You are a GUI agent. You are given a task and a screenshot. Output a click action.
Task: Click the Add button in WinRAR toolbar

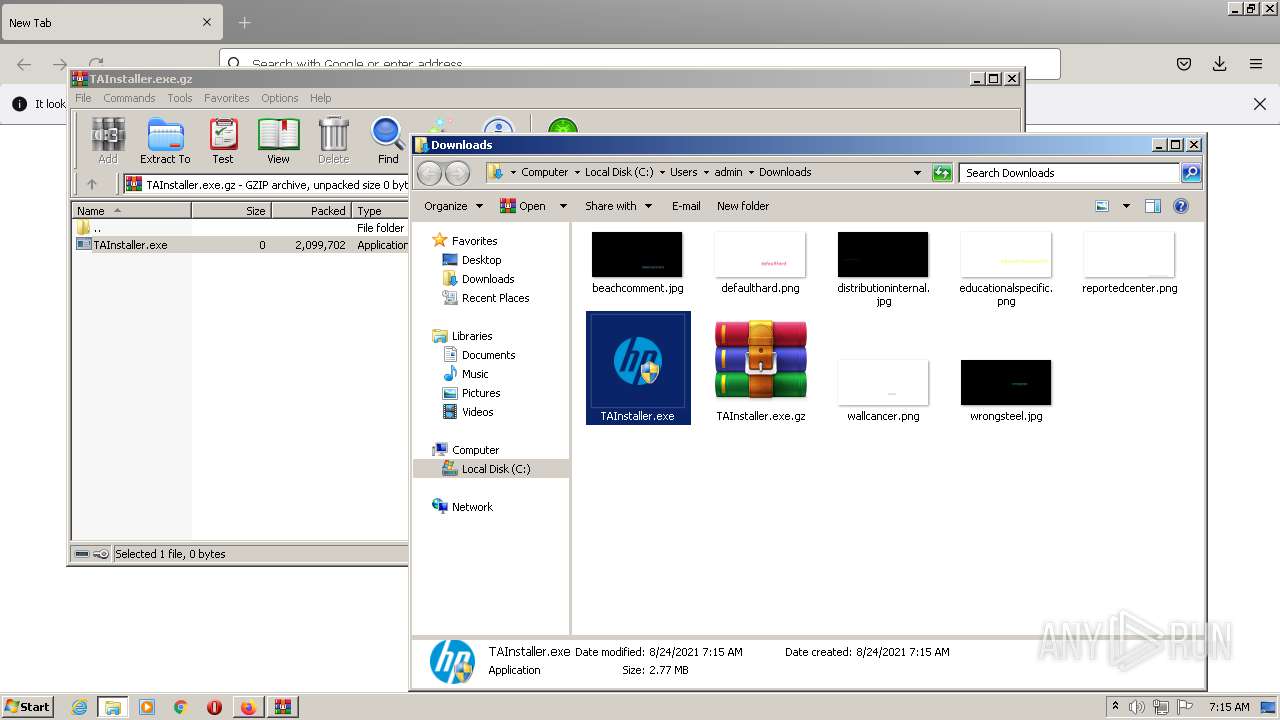108,141
